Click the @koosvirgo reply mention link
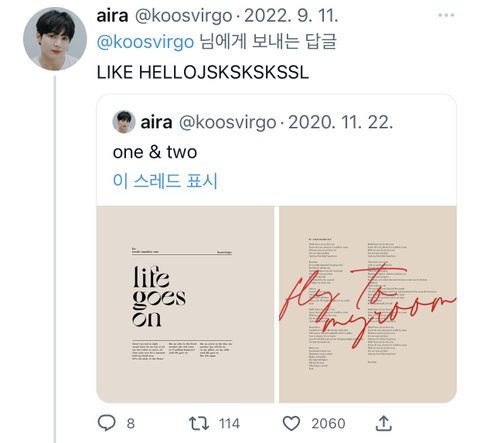480x443 pixels. point(145,42)
